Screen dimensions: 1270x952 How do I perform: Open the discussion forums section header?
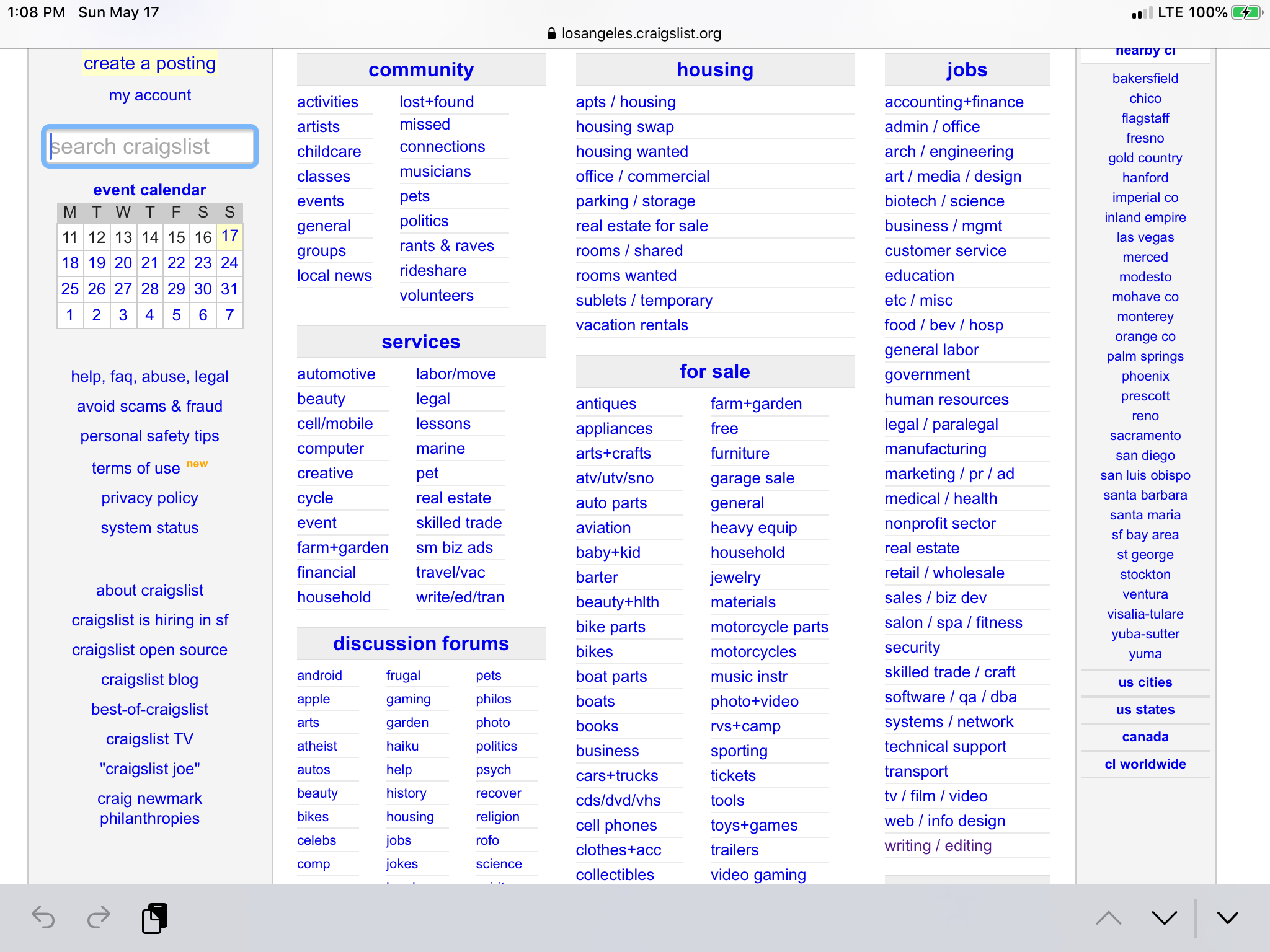click(421, 644)
